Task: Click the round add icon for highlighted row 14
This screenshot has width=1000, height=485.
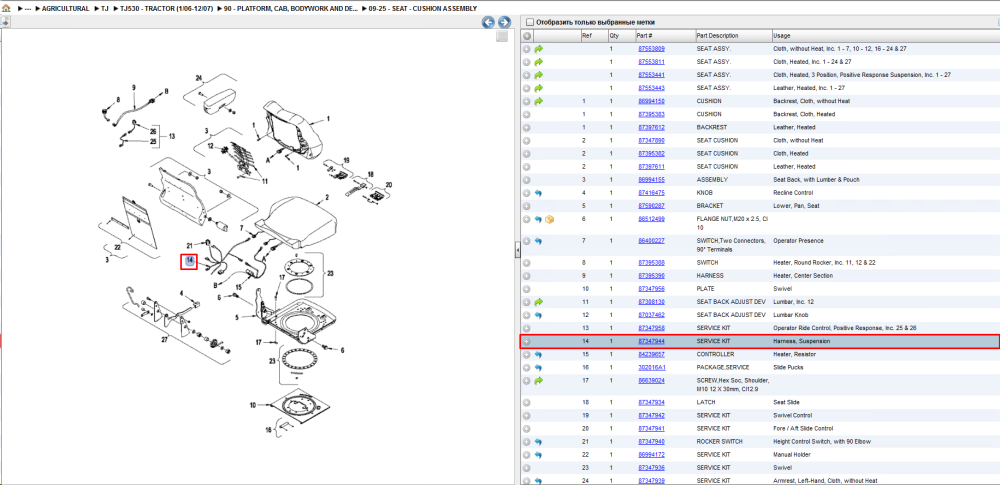Action: pos(527,341)
